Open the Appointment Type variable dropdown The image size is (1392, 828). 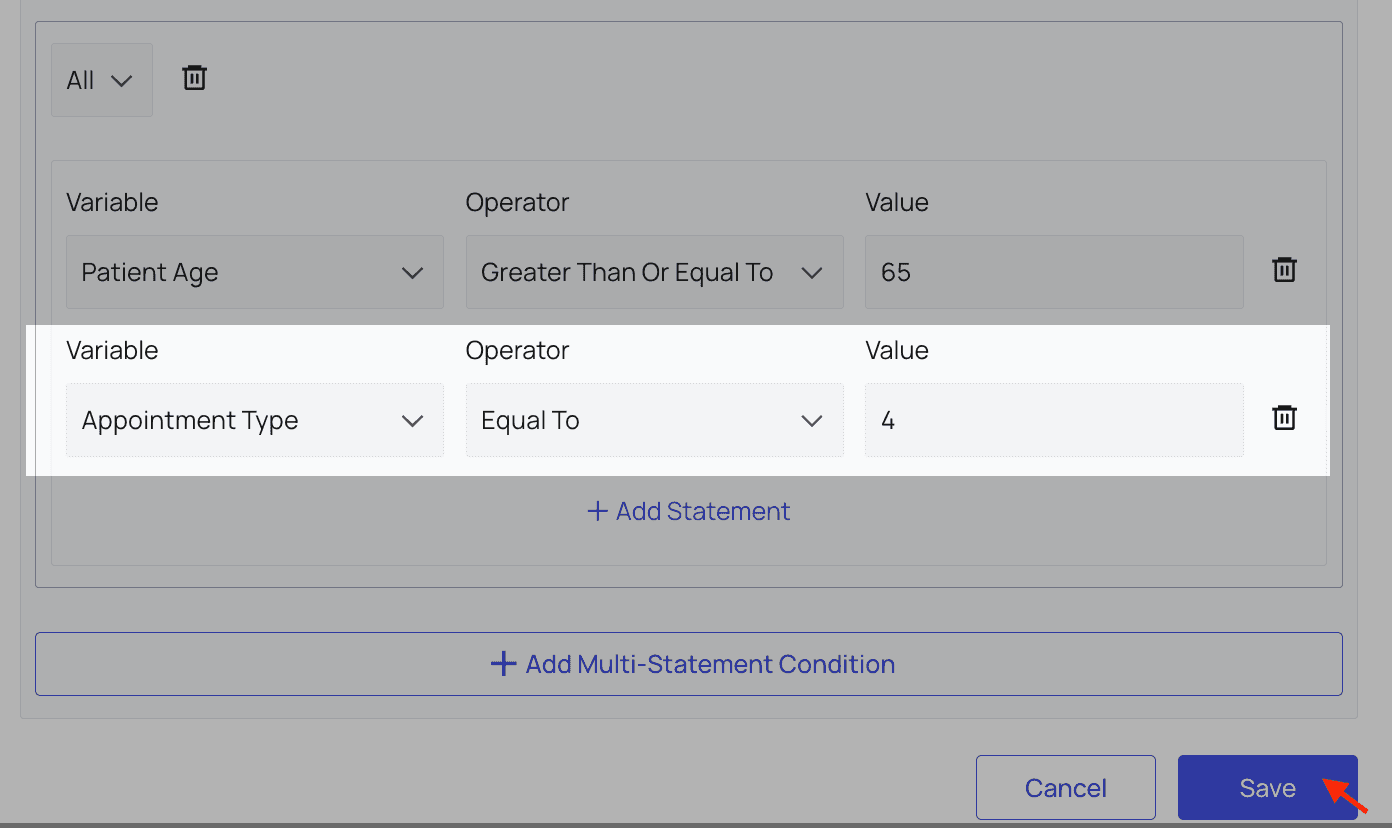[x=254, y=420]
